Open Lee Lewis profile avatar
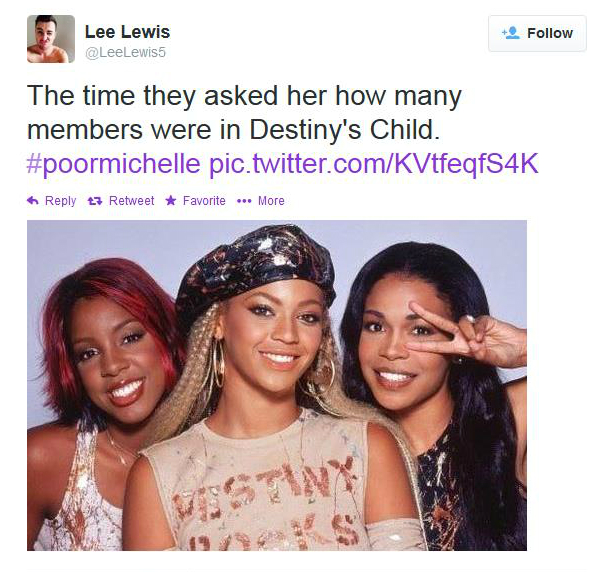The width and height of the screenshot is (599, 572). point(51,39)
